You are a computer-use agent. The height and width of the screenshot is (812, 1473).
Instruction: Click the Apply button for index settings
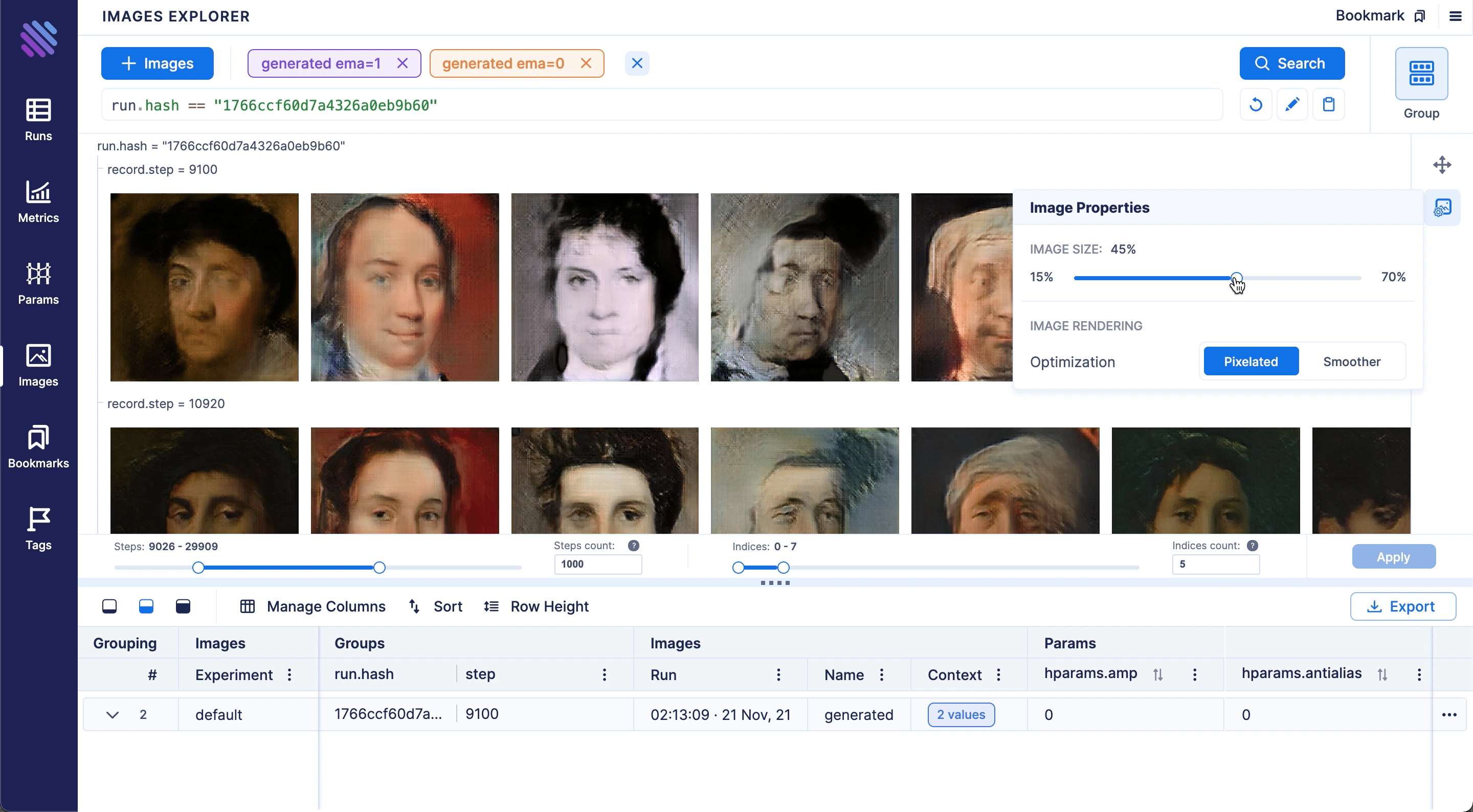pyautogui.click(x=1393, y=557)
